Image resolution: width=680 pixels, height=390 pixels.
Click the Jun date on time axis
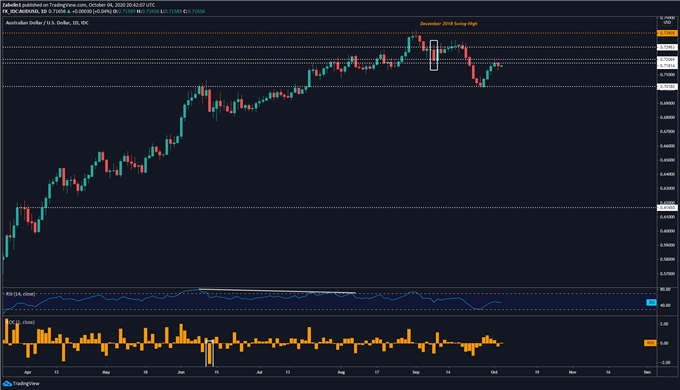pos(181,372)
